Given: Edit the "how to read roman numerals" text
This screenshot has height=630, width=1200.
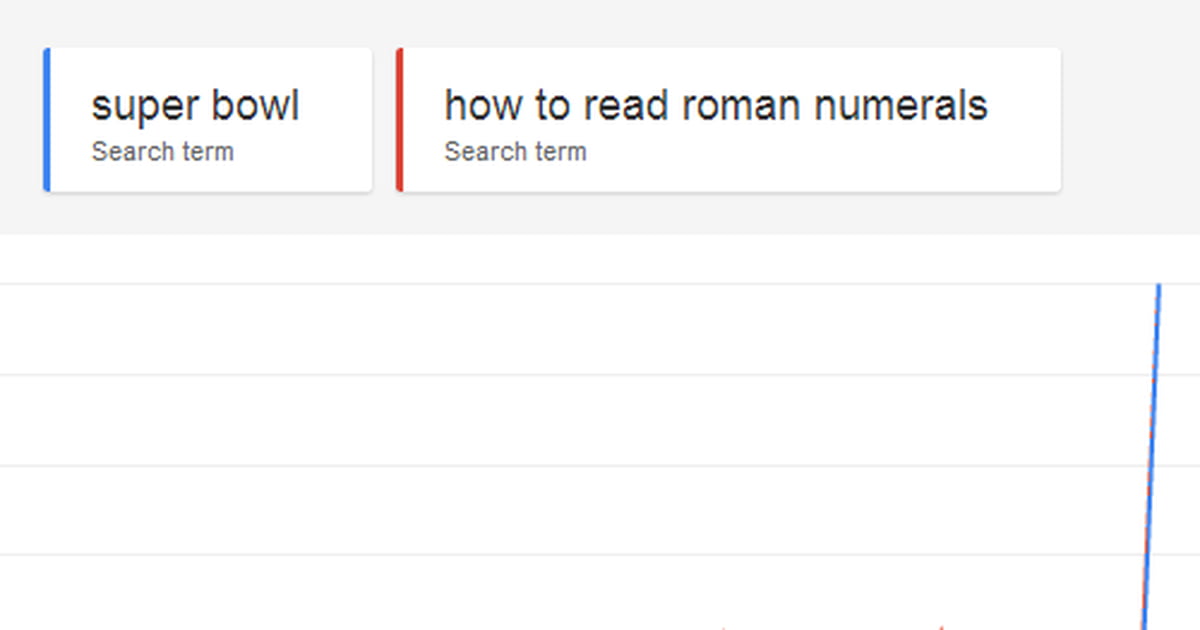Looking at the screenshot, I should click(716, 105).
